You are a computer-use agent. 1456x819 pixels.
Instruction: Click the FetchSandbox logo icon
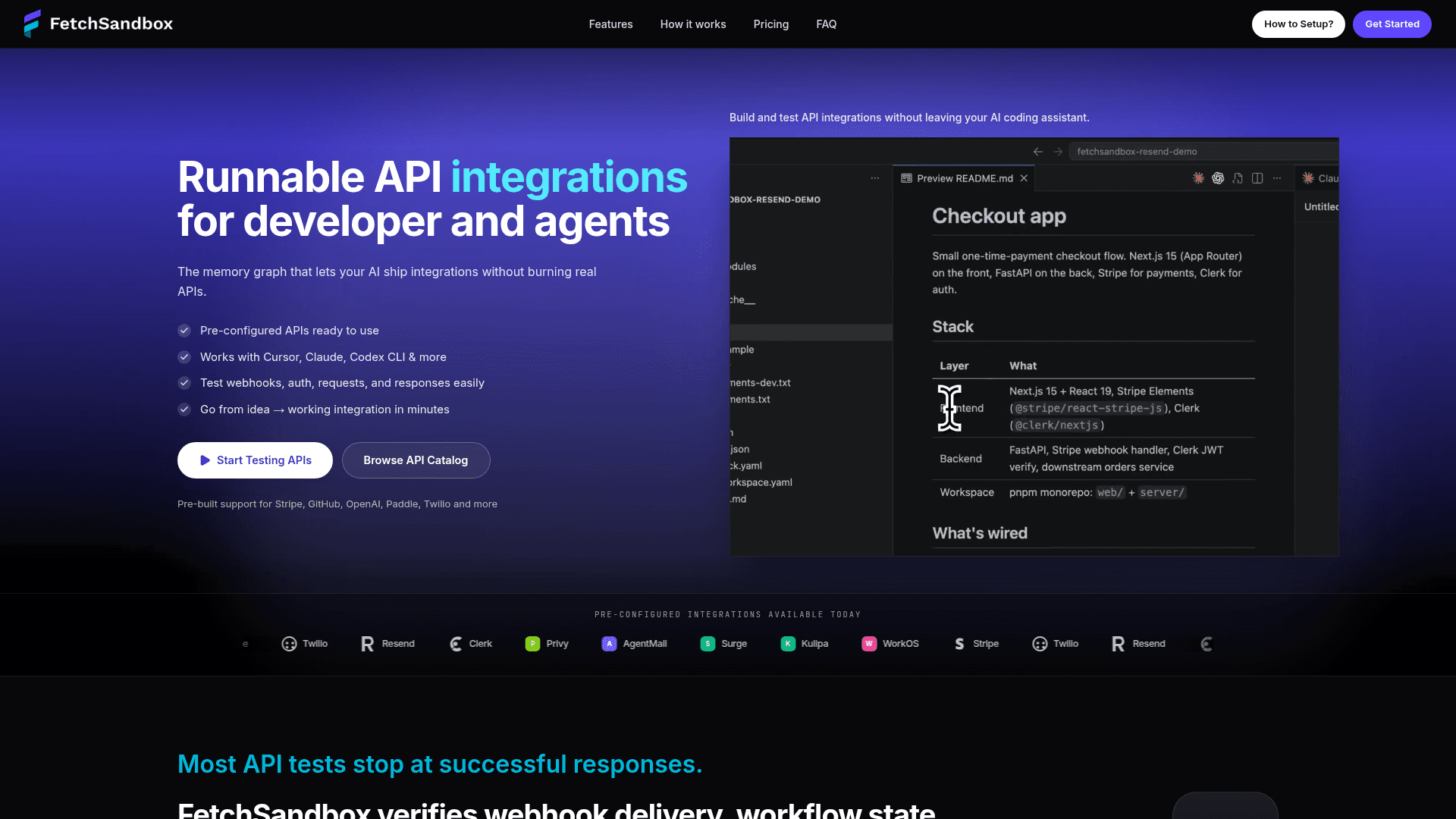32,24
